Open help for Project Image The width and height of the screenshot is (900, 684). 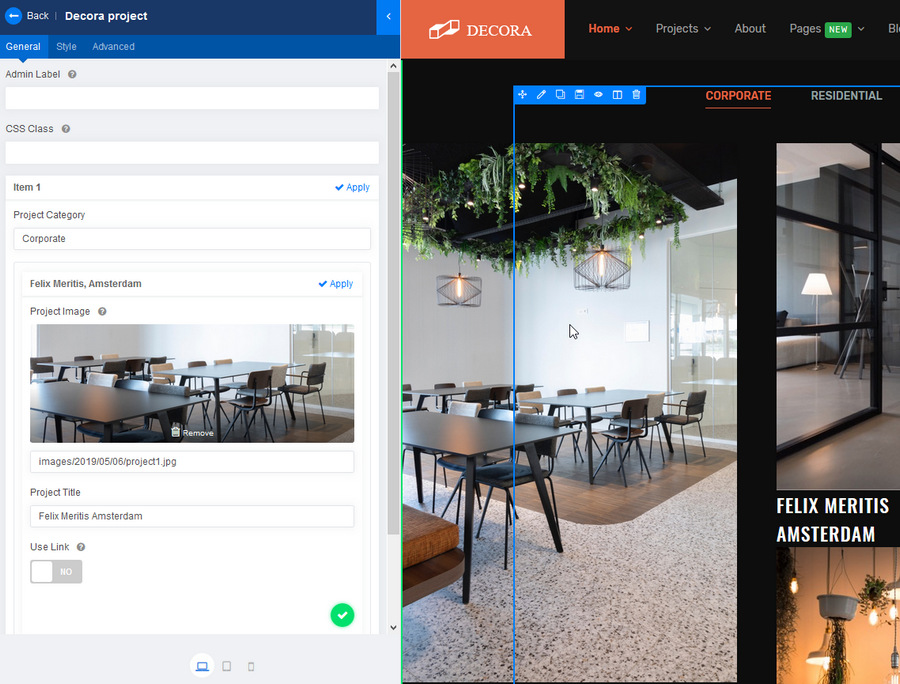coord(102,312)
